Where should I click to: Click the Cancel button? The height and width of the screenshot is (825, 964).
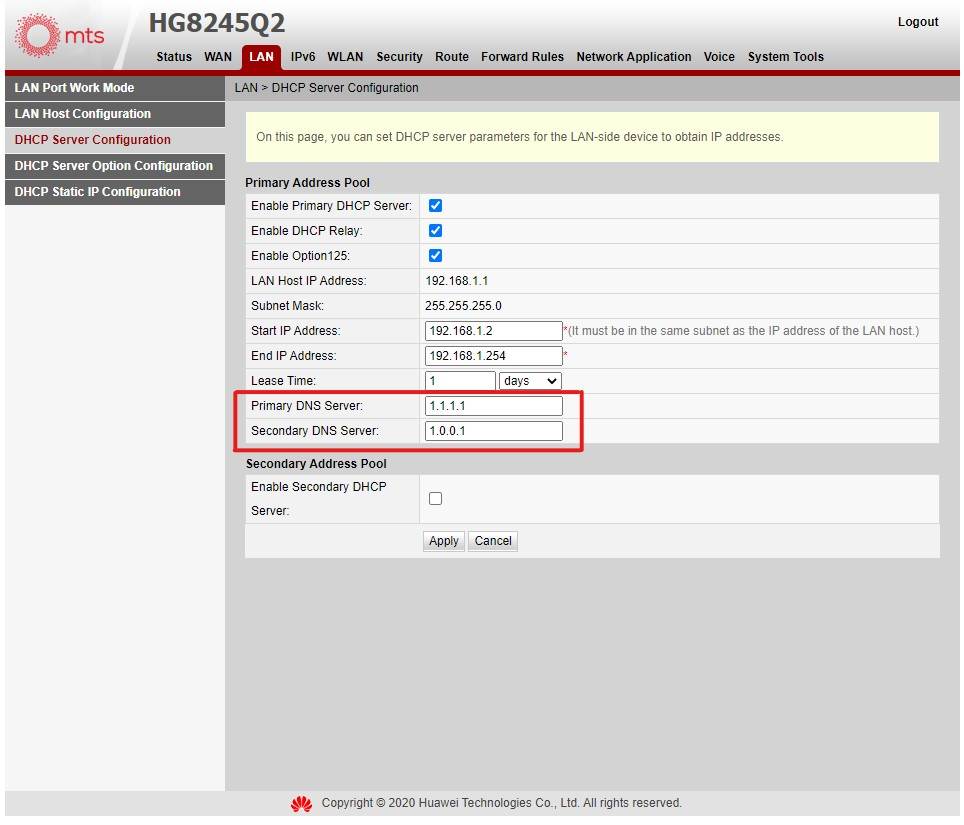[493, 541]
